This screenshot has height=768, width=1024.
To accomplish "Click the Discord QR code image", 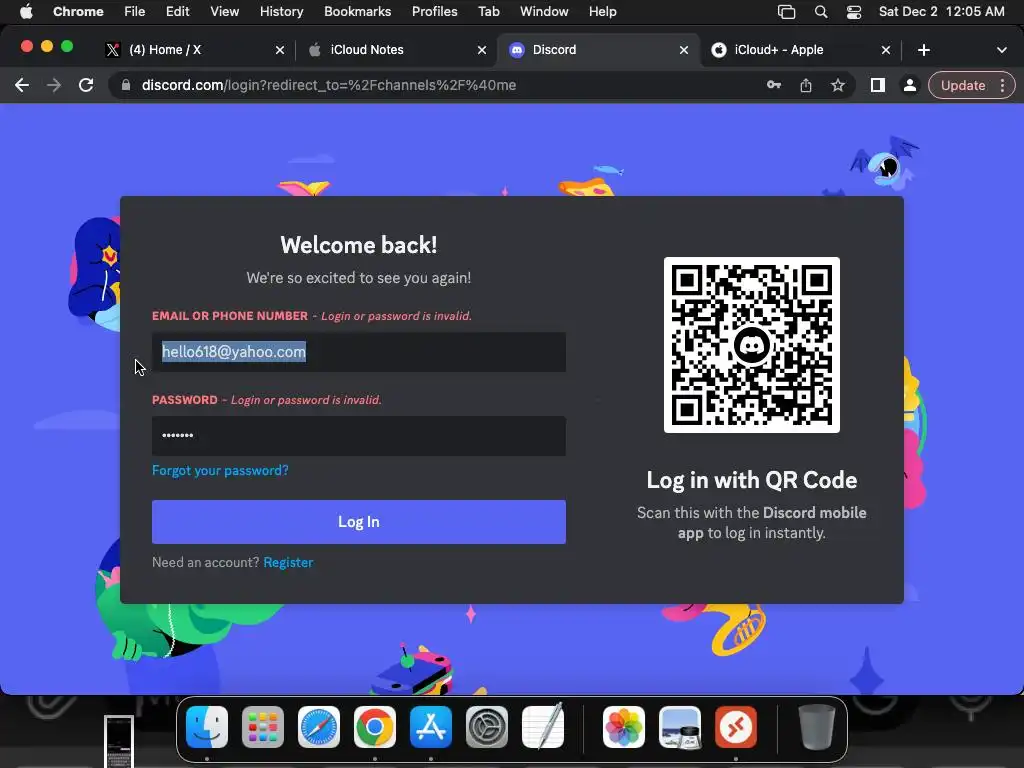I will (752, 345).
